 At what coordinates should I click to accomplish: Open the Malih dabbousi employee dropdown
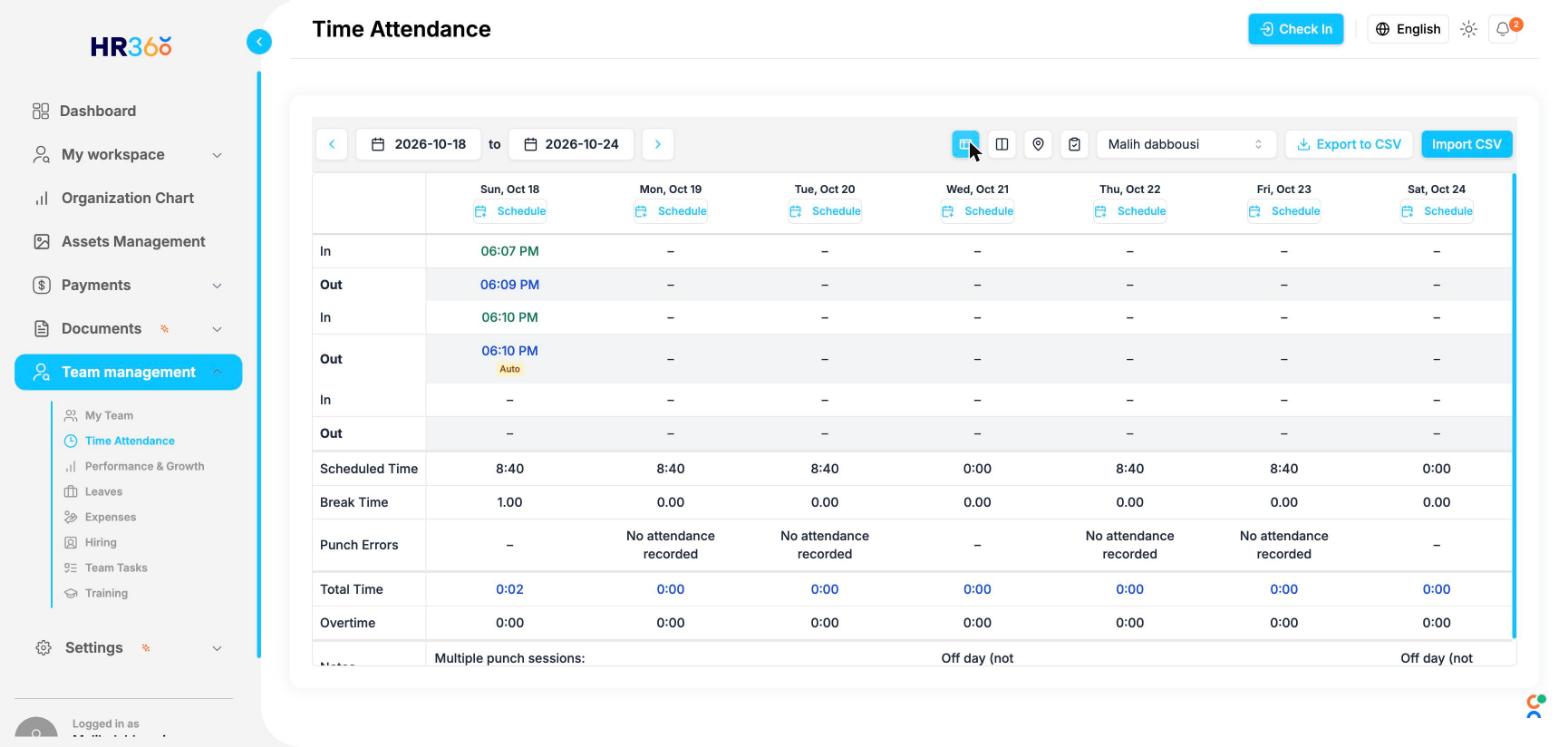[x=1186, y=144]
